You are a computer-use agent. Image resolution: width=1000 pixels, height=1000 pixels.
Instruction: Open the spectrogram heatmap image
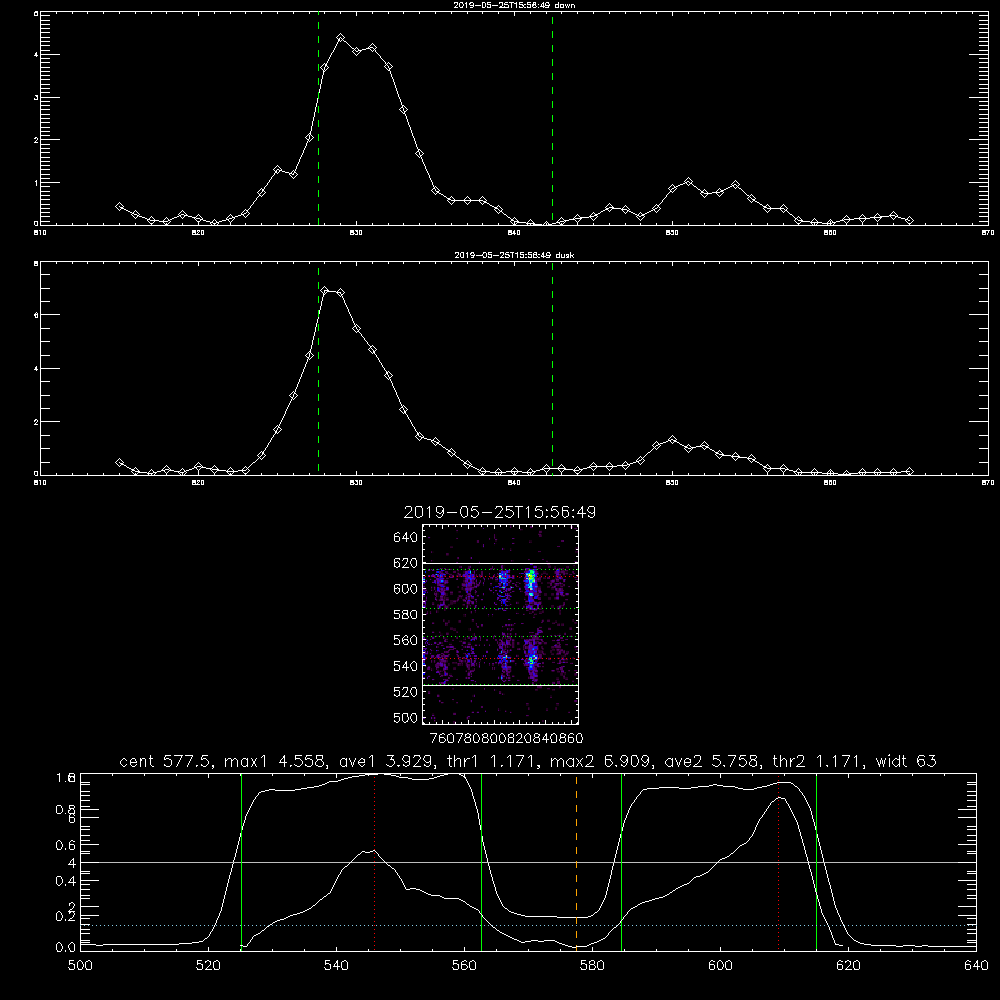coord(500,624)
